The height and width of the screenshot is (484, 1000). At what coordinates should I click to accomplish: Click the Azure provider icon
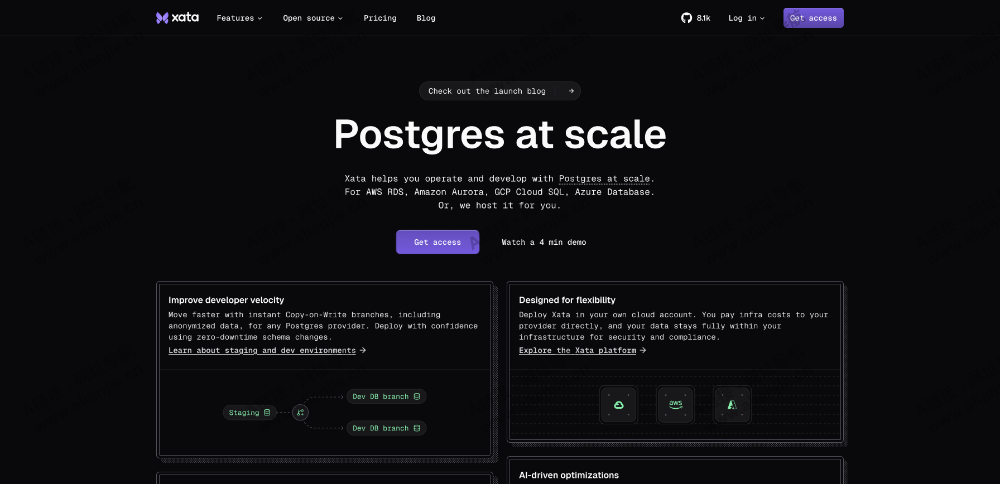pyautogui.click(x=732, y=404)
